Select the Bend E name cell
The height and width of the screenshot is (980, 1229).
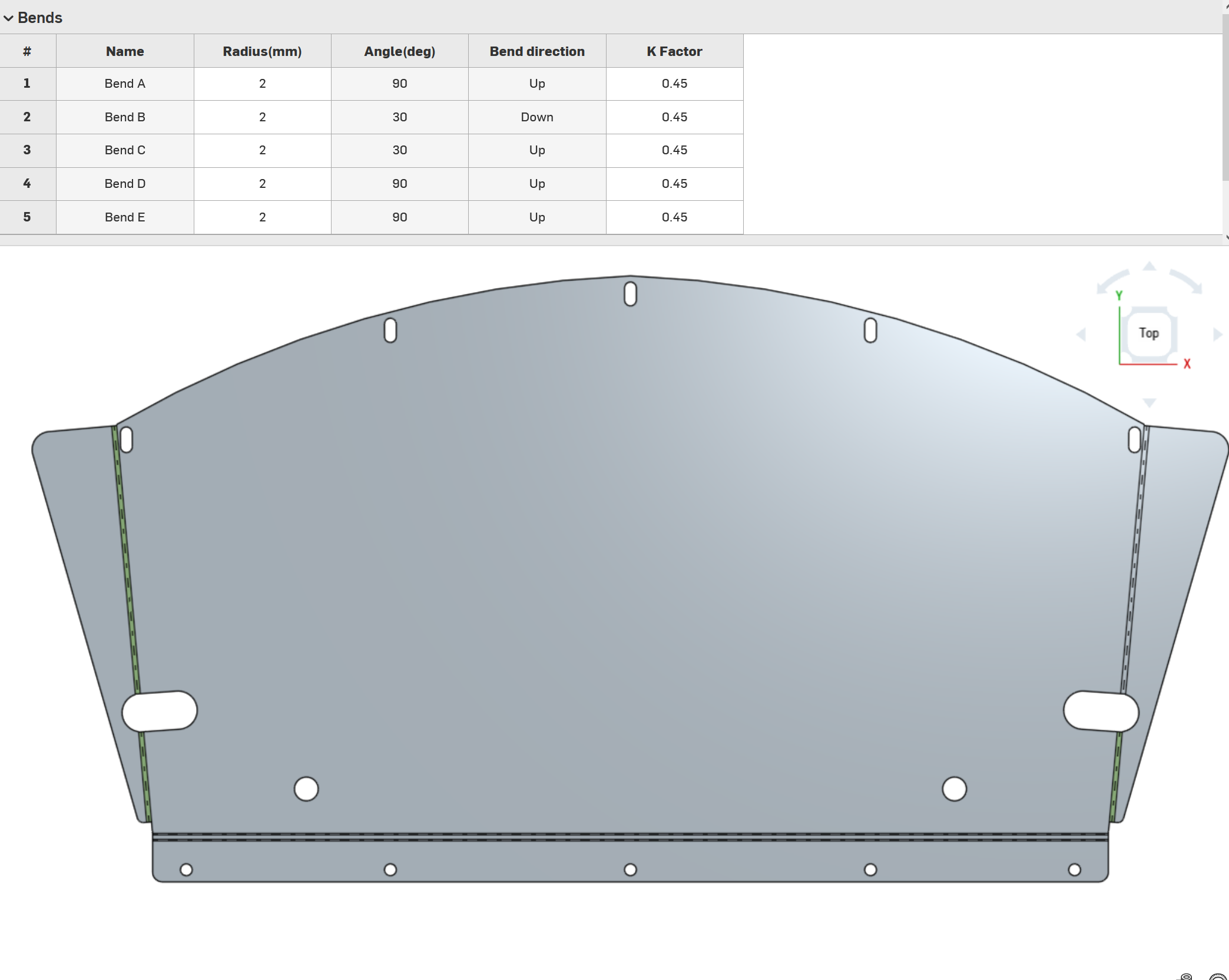[x=125, y=217]
